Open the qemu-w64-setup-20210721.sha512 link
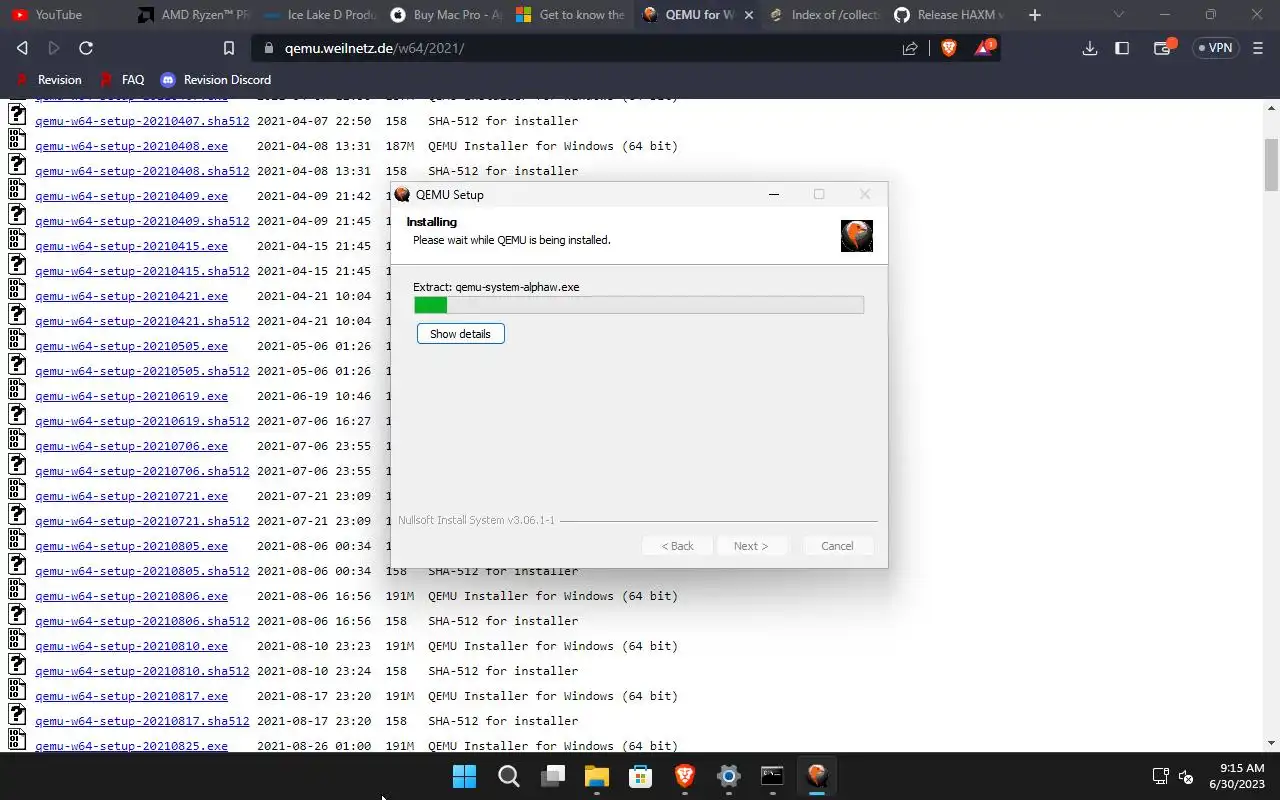Image resolution: width=1280 pixels, height=800 pixels. point(142,521)
